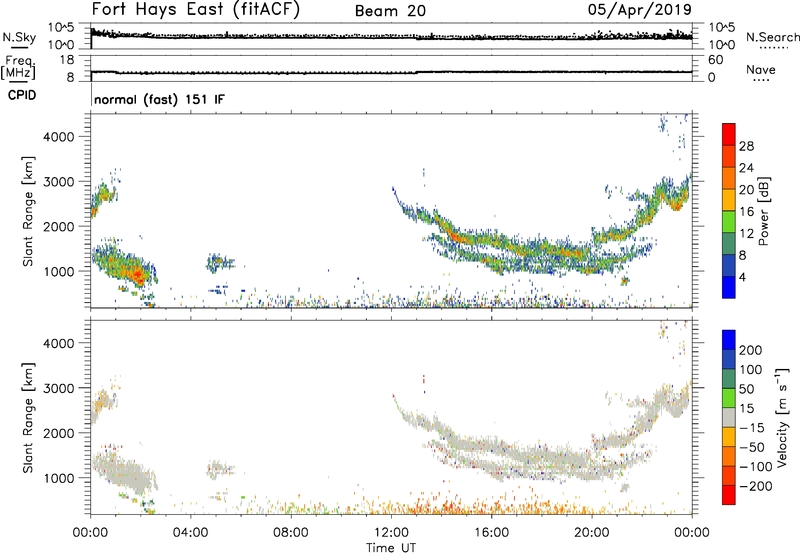The height and width of the screenshot is (554, 800).
Task: Click the 'Beam 20' label
Action: click(390, 11)
